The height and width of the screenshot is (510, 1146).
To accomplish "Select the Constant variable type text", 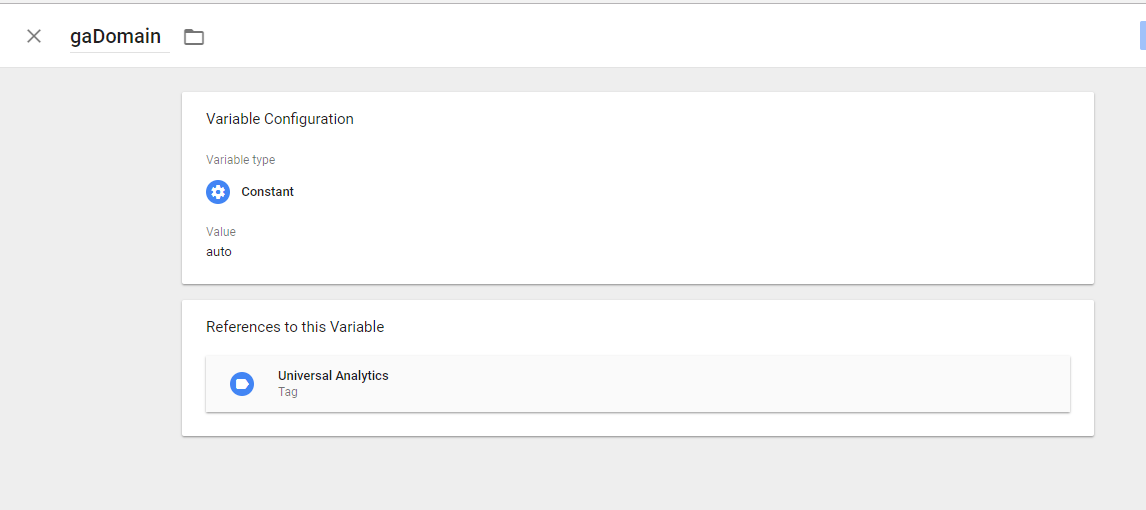I will (x=267, y=191).
